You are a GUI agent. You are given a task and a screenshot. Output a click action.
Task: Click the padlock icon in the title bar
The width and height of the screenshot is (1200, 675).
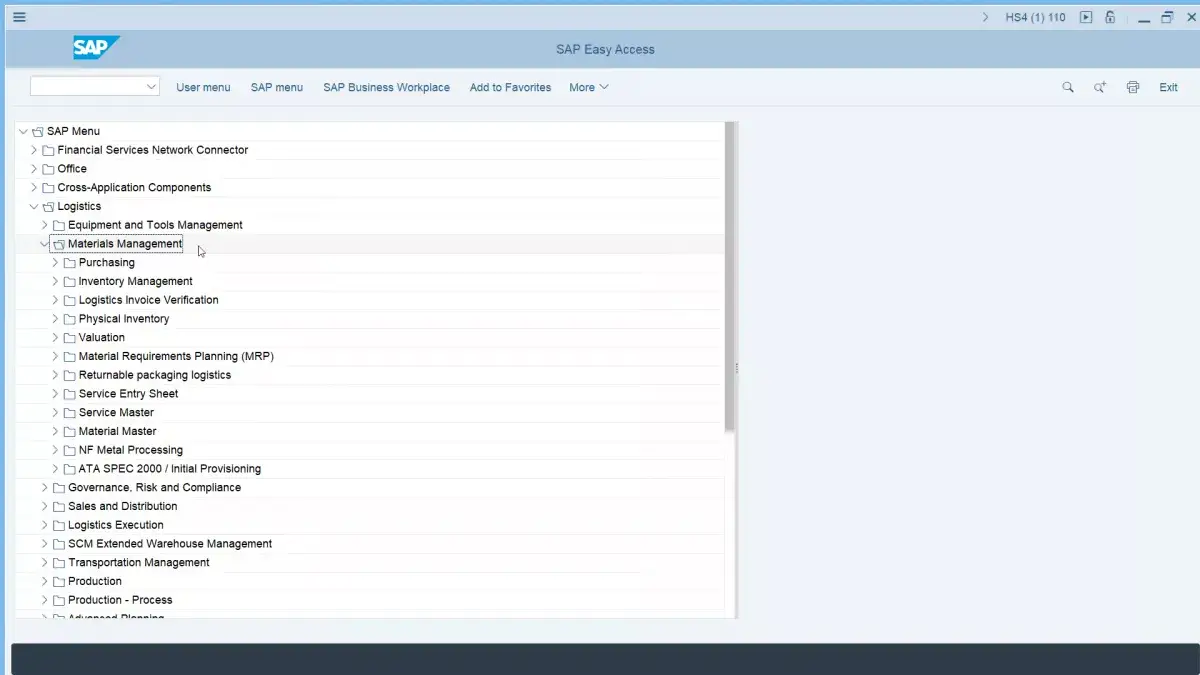[x=1110, y=17]
